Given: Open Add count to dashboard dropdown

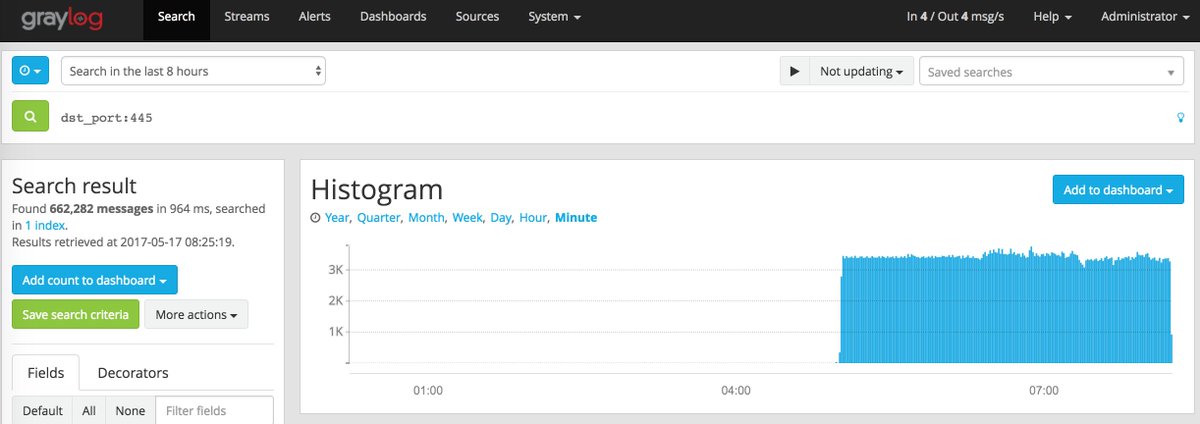Looking at the screenshot, I should pyautogui.click(x=95, y=280).
